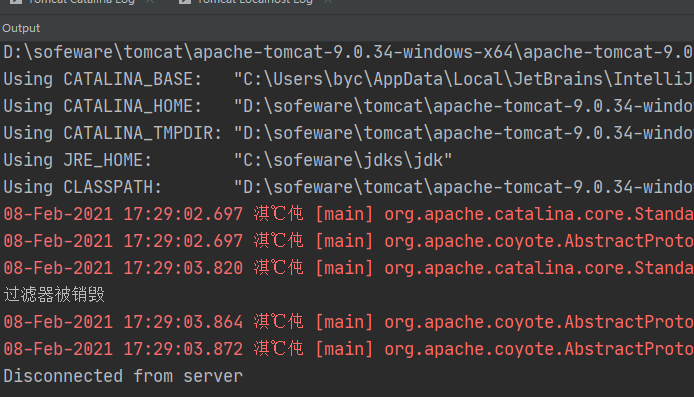The image size is (694, 397).
Task: Click the Using CATALINA_BASE line
Action: coord(348,79)
